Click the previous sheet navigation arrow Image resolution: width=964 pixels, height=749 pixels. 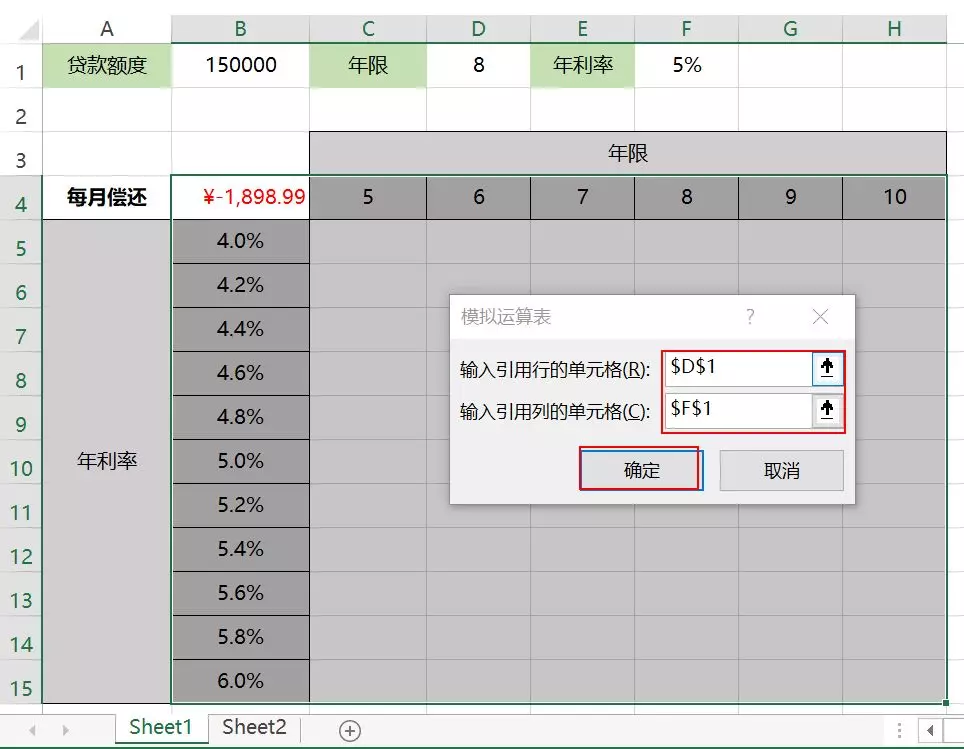coord(33,731)
